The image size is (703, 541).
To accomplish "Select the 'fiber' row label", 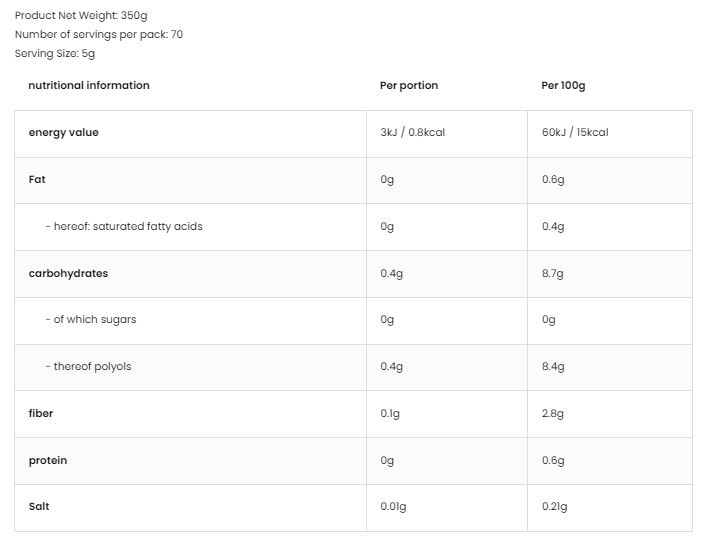I will pos(41,413).
